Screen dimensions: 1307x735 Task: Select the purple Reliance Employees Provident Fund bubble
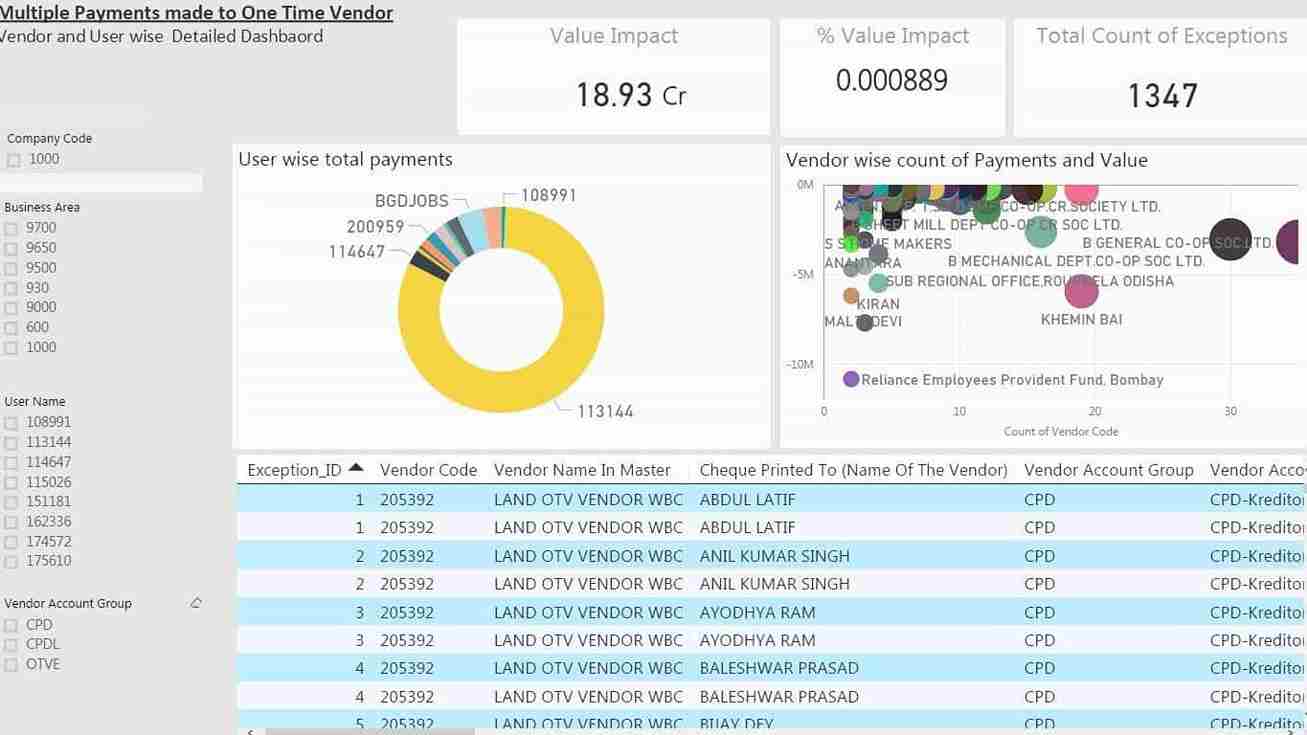point(851,379)
